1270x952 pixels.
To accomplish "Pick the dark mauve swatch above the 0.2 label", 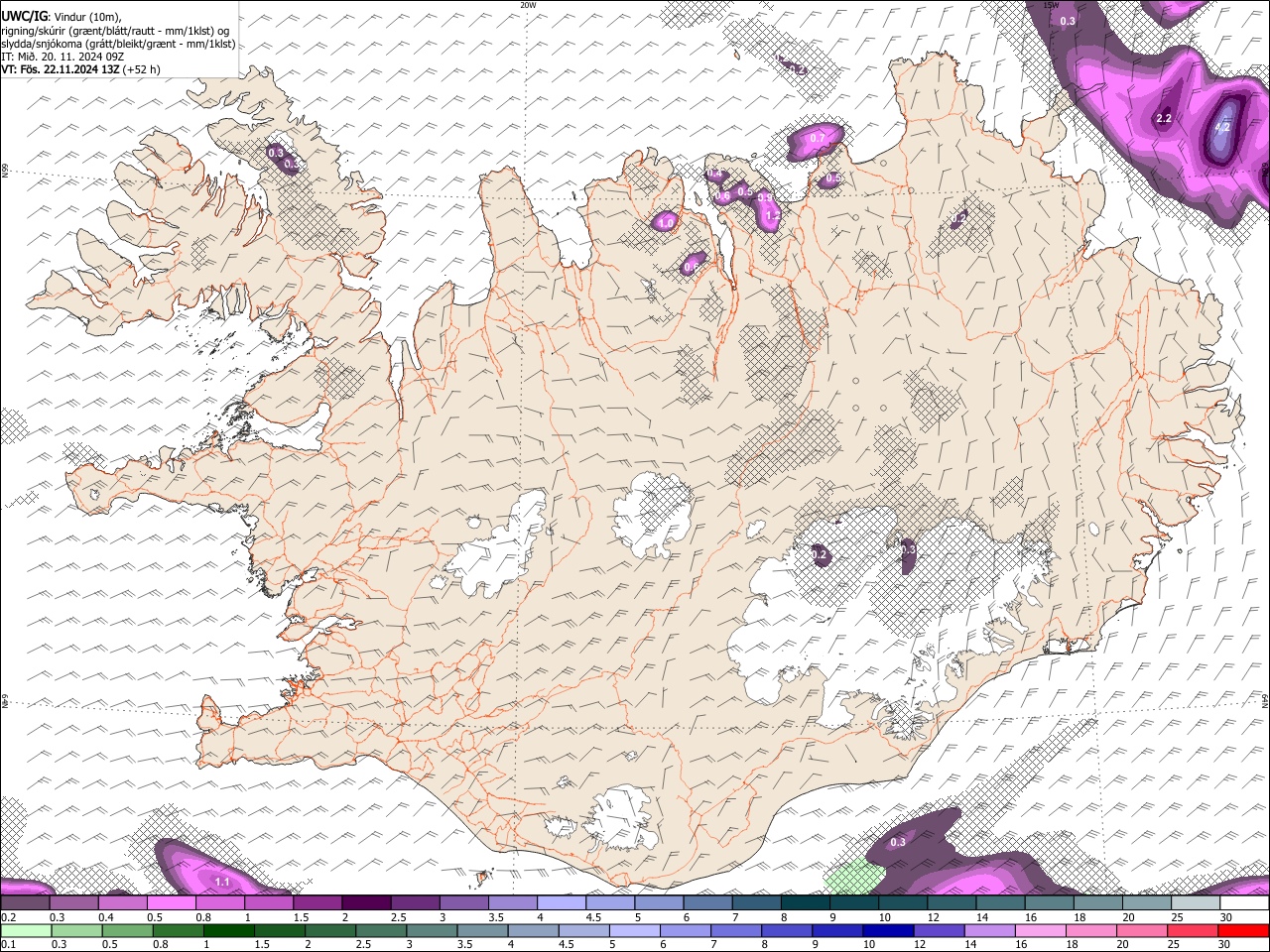I will click(25, 903).
